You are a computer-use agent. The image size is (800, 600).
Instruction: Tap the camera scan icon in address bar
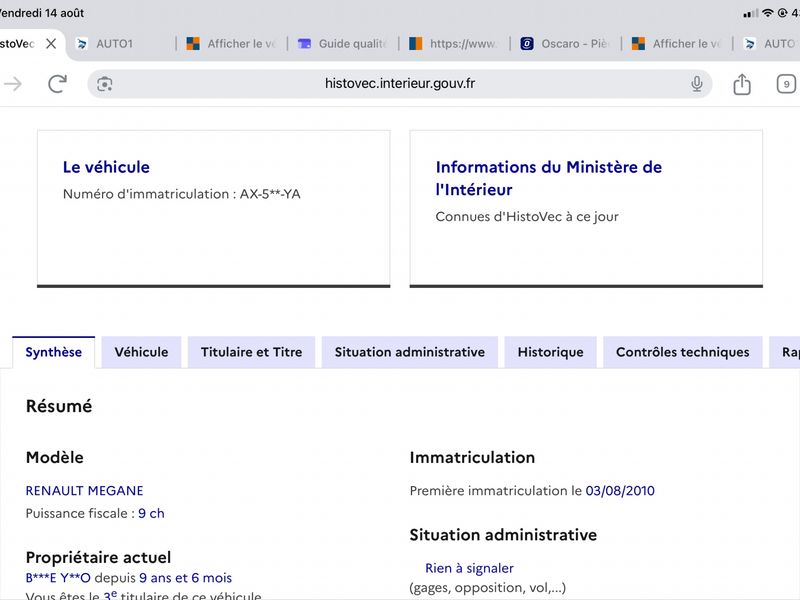click(x=105, y=84)
